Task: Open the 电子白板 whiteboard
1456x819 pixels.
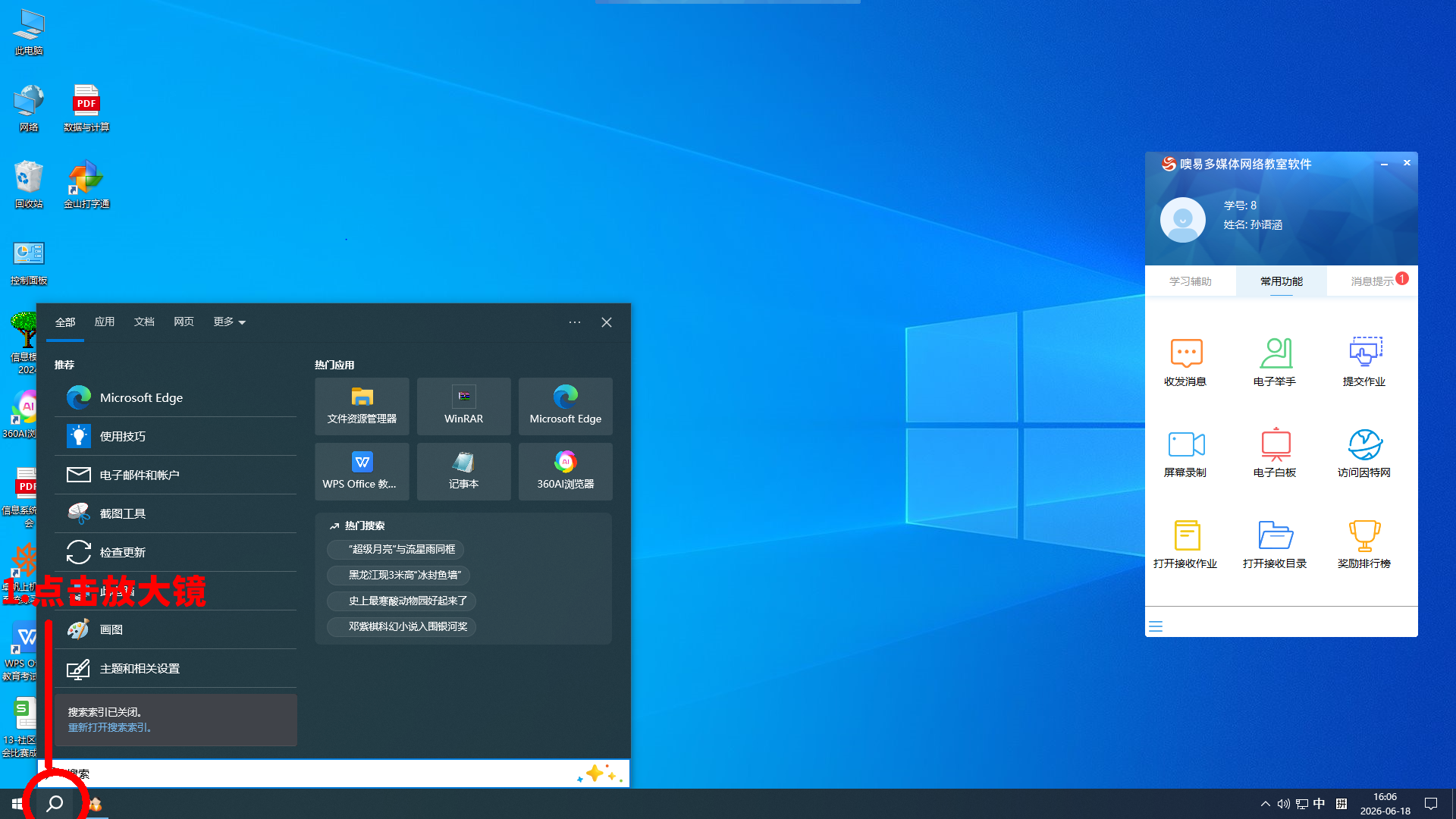Action: [x=1275, y=453]
